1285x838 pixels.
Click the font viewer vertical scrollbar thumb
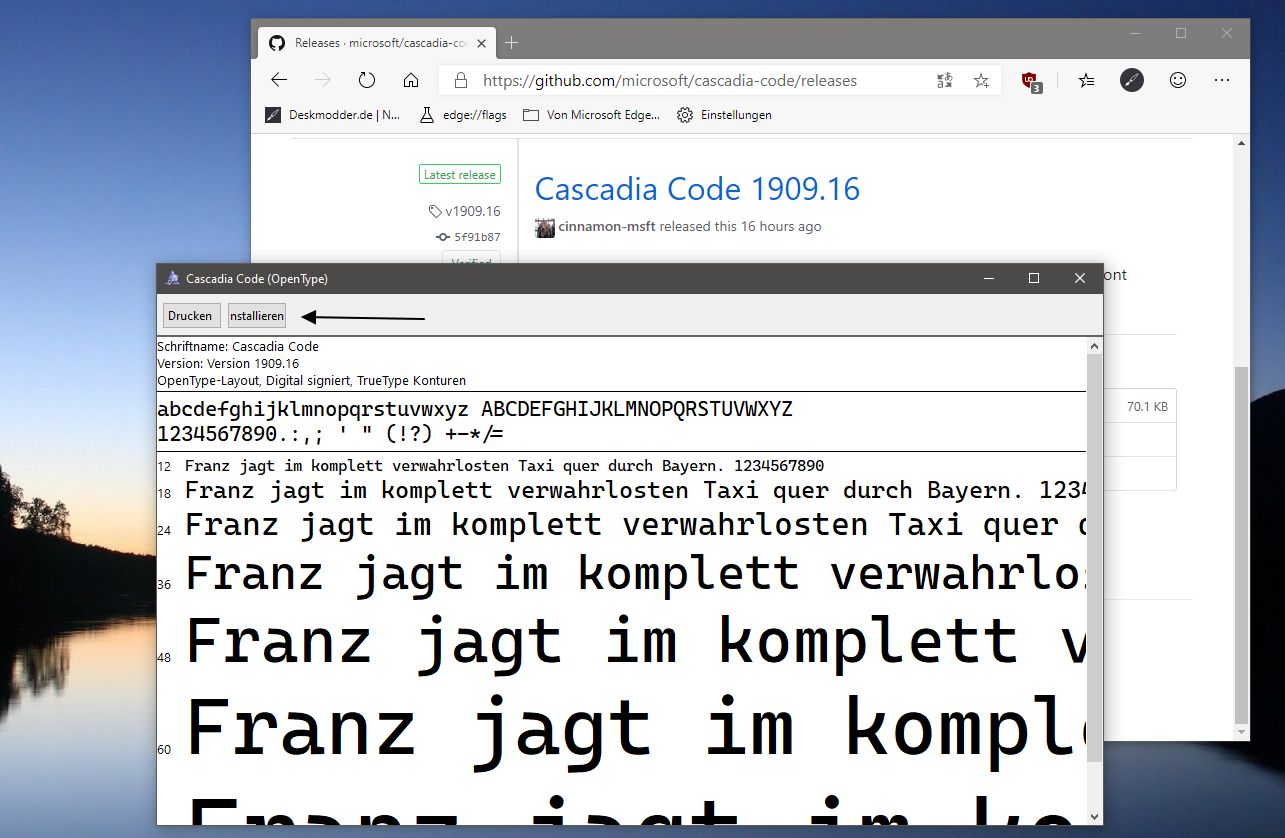pos(1094,558)
